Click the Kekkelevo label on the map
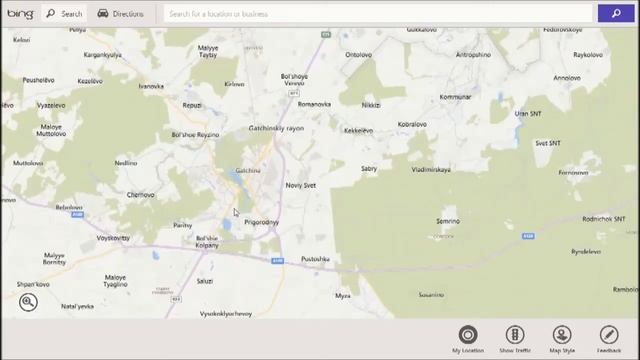The height and width of the screenshot is (360, 640). [x=358, y=131]
